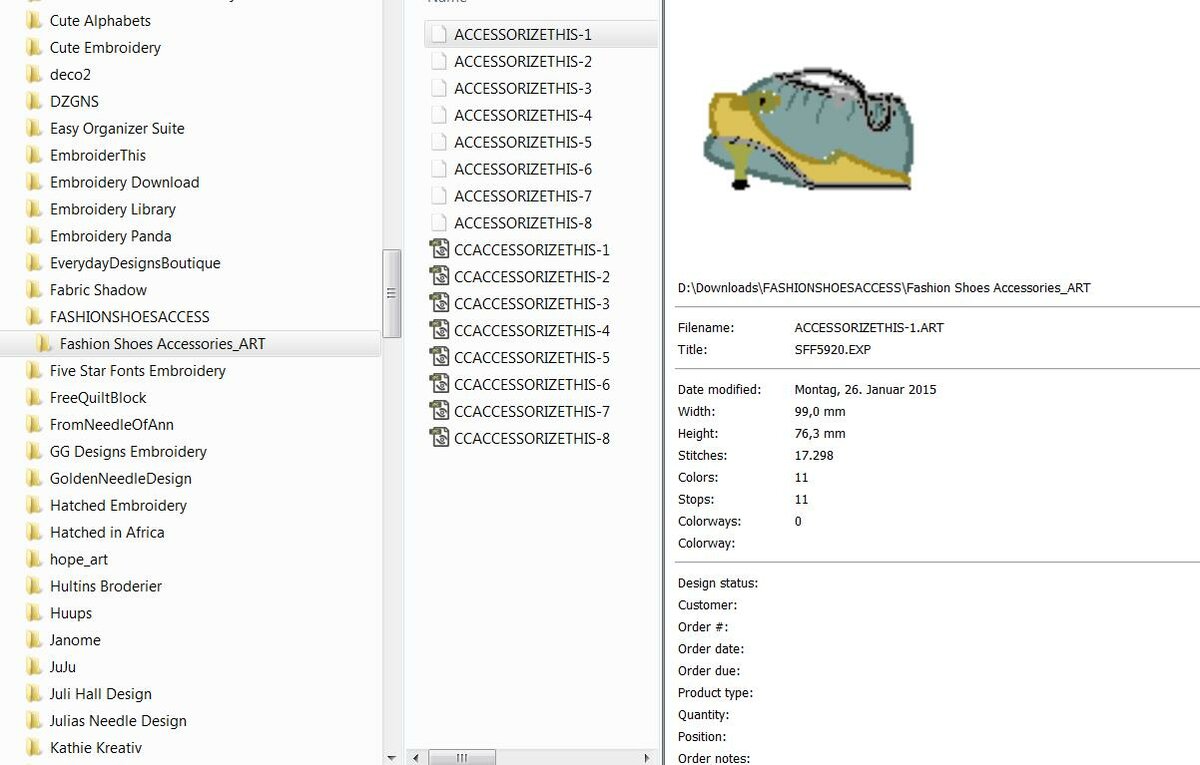Select the JuJu folder
This screenshot has width=1200, height=765.
[63, 667]
